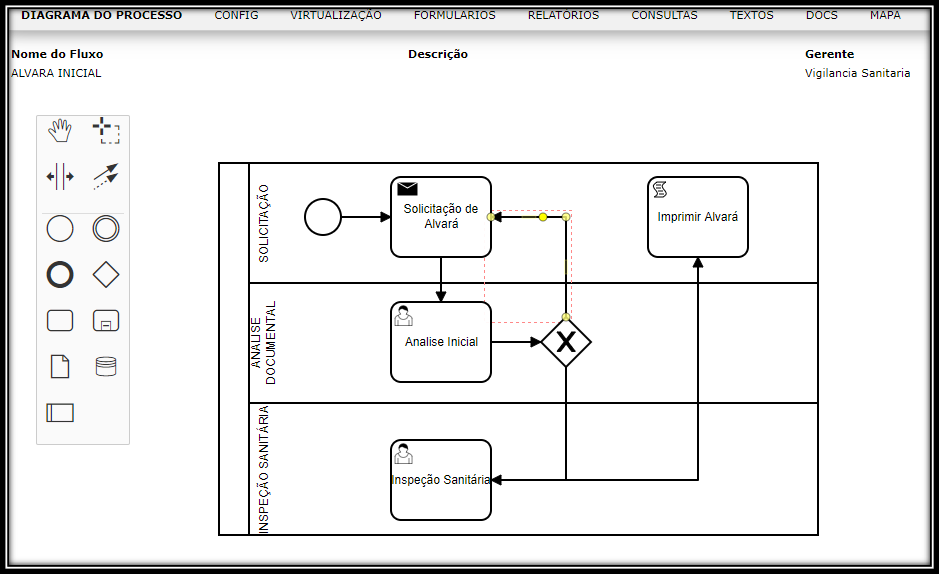939x574 pixels.
Task: Activate the Lasso selection tool
Action: (x=106, y=131)
